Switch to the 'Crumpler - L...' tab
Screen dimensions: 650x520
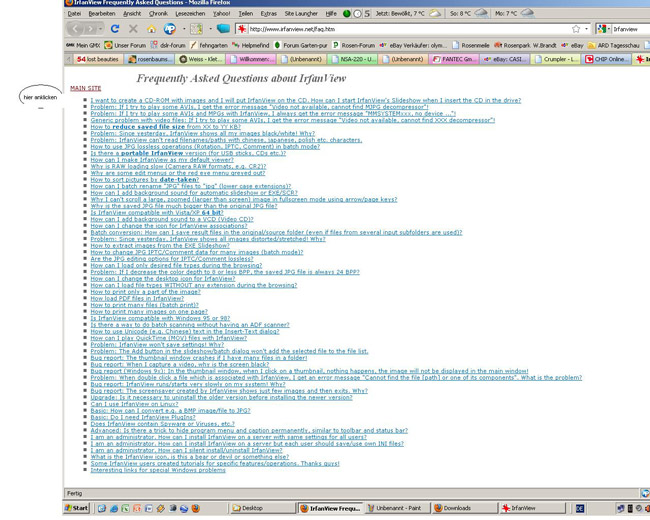[556, 59]
